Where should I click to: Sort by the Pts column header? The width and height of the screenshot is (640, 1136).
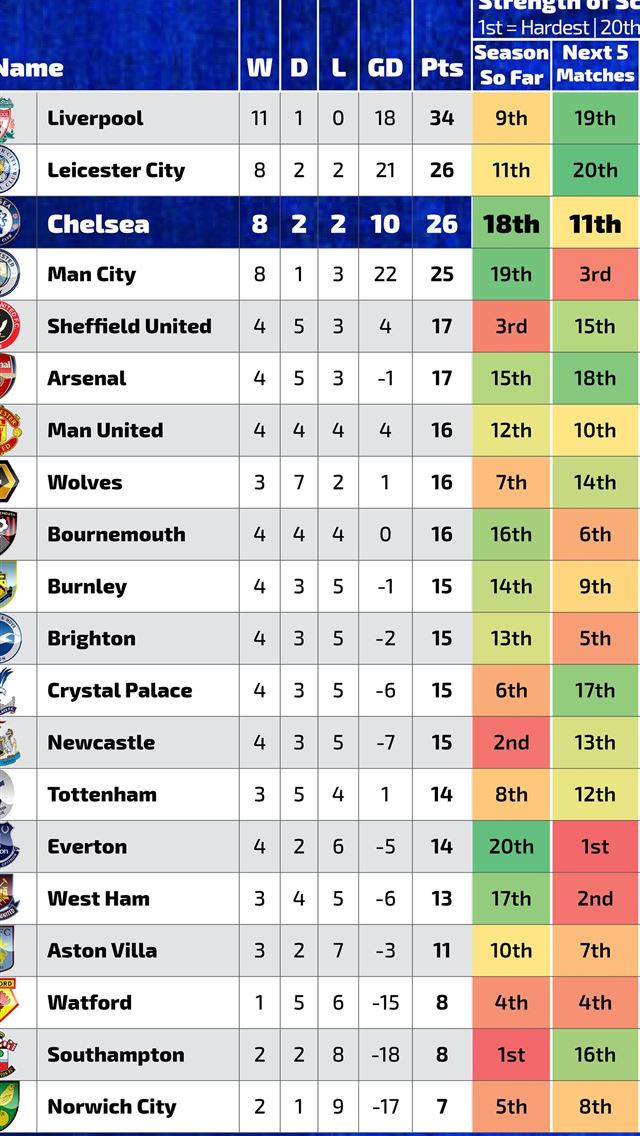[441, 68]
